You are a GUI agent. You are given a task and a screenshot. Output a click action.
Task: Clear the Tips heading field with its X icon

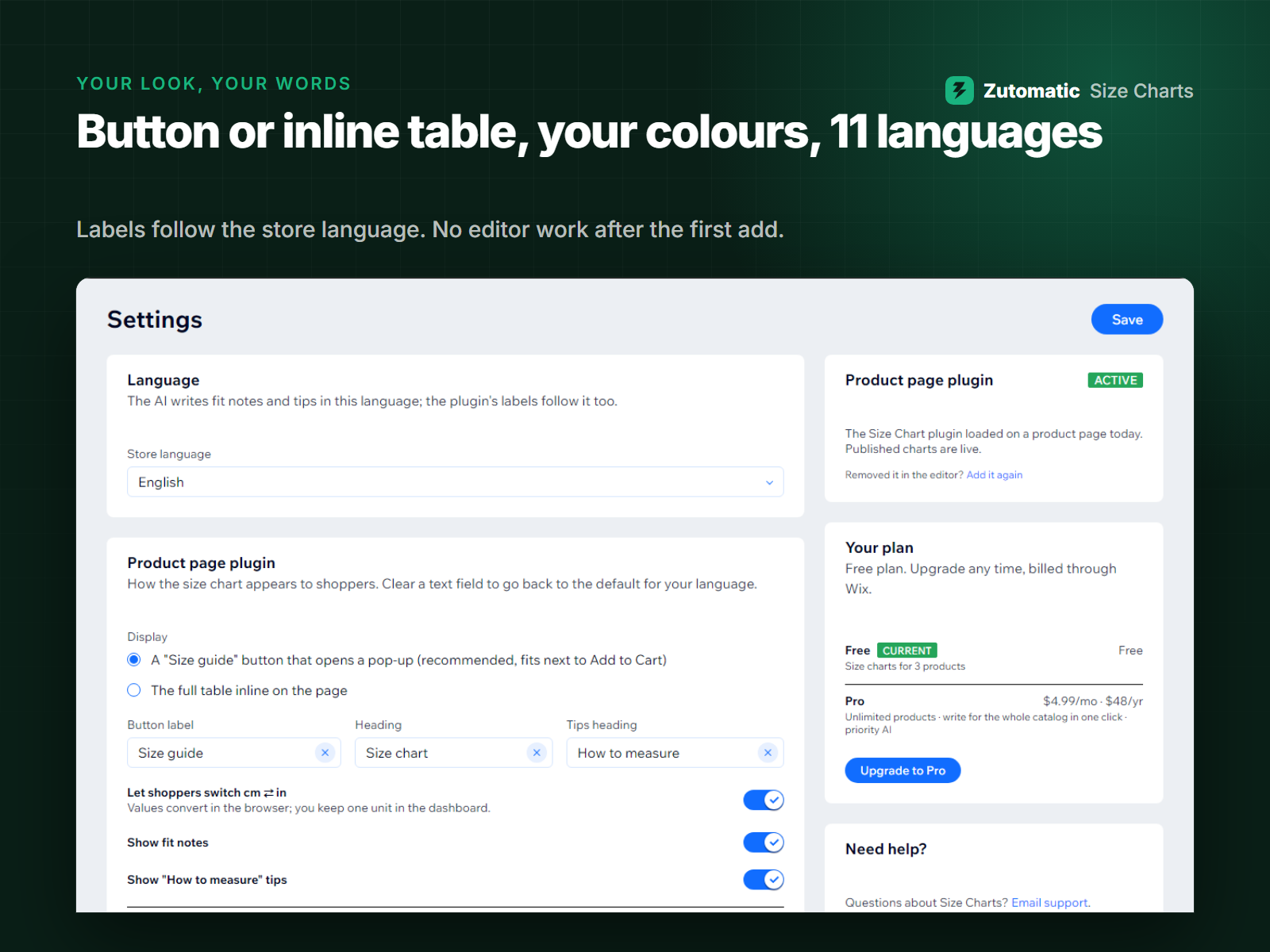click(x=768, y=753)
